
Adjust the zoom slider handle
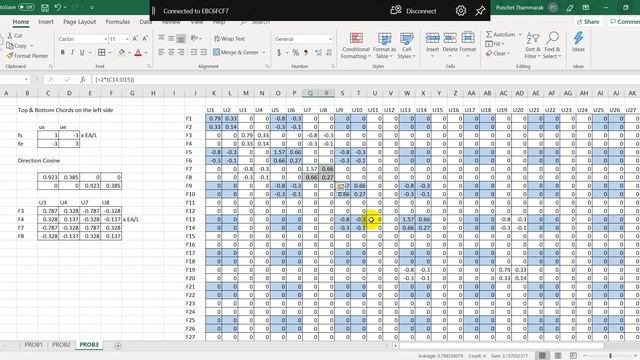tap(611, 356)
